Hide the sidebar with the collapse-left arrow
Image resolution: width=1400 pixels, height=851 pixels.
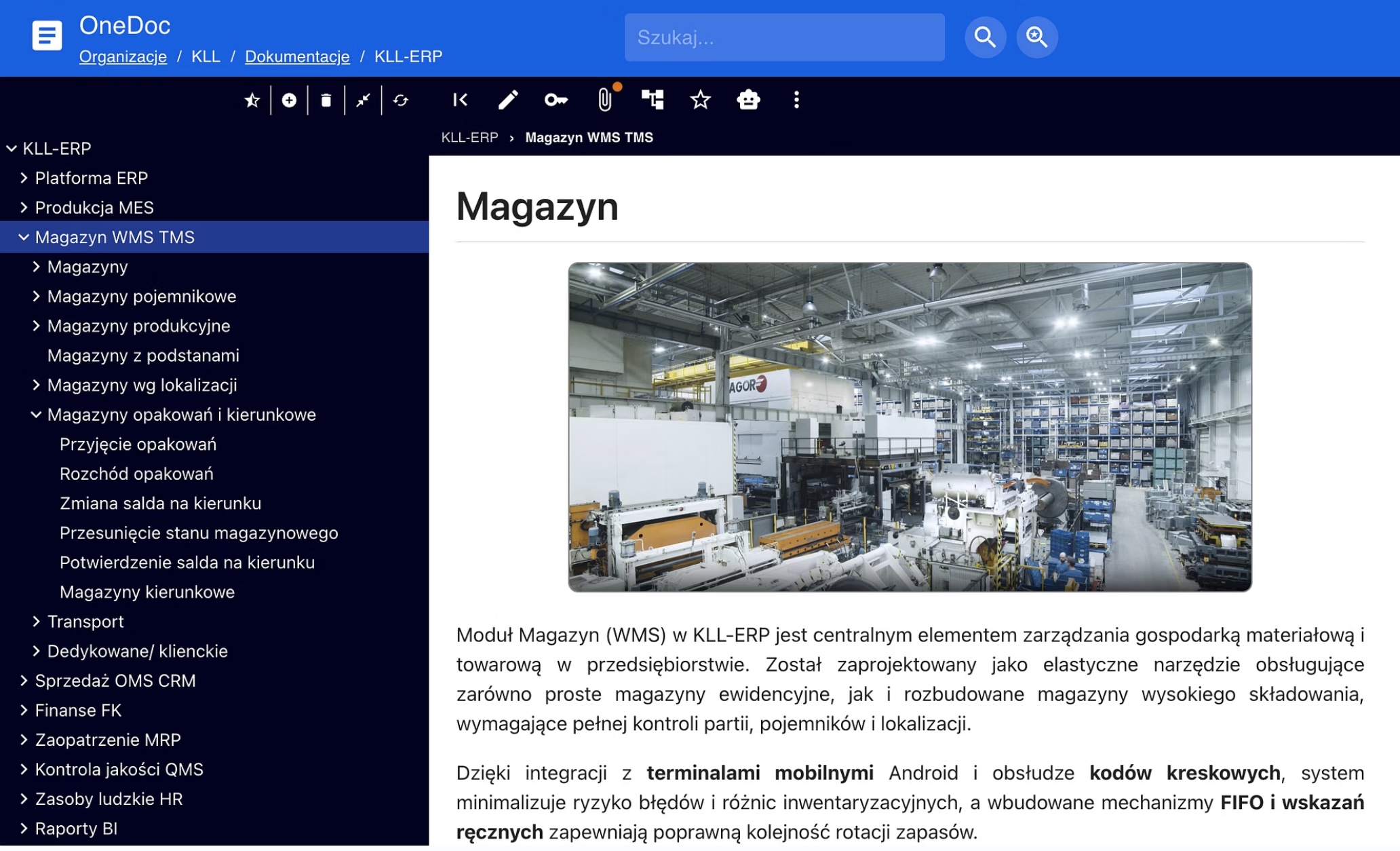coord(460,100)
